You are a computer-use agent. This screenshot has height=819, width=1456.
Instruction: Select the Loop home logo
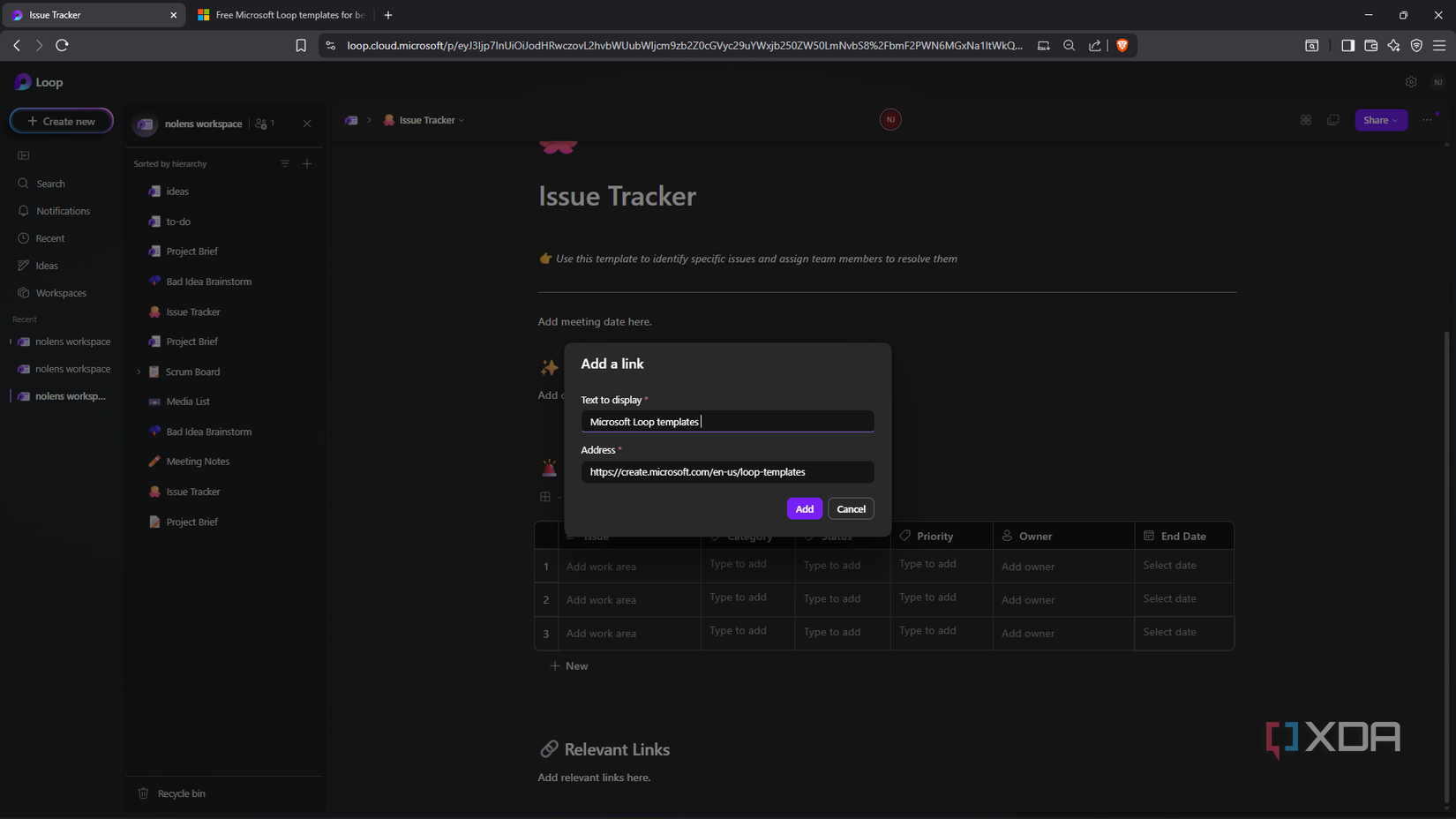click(37, 81)
